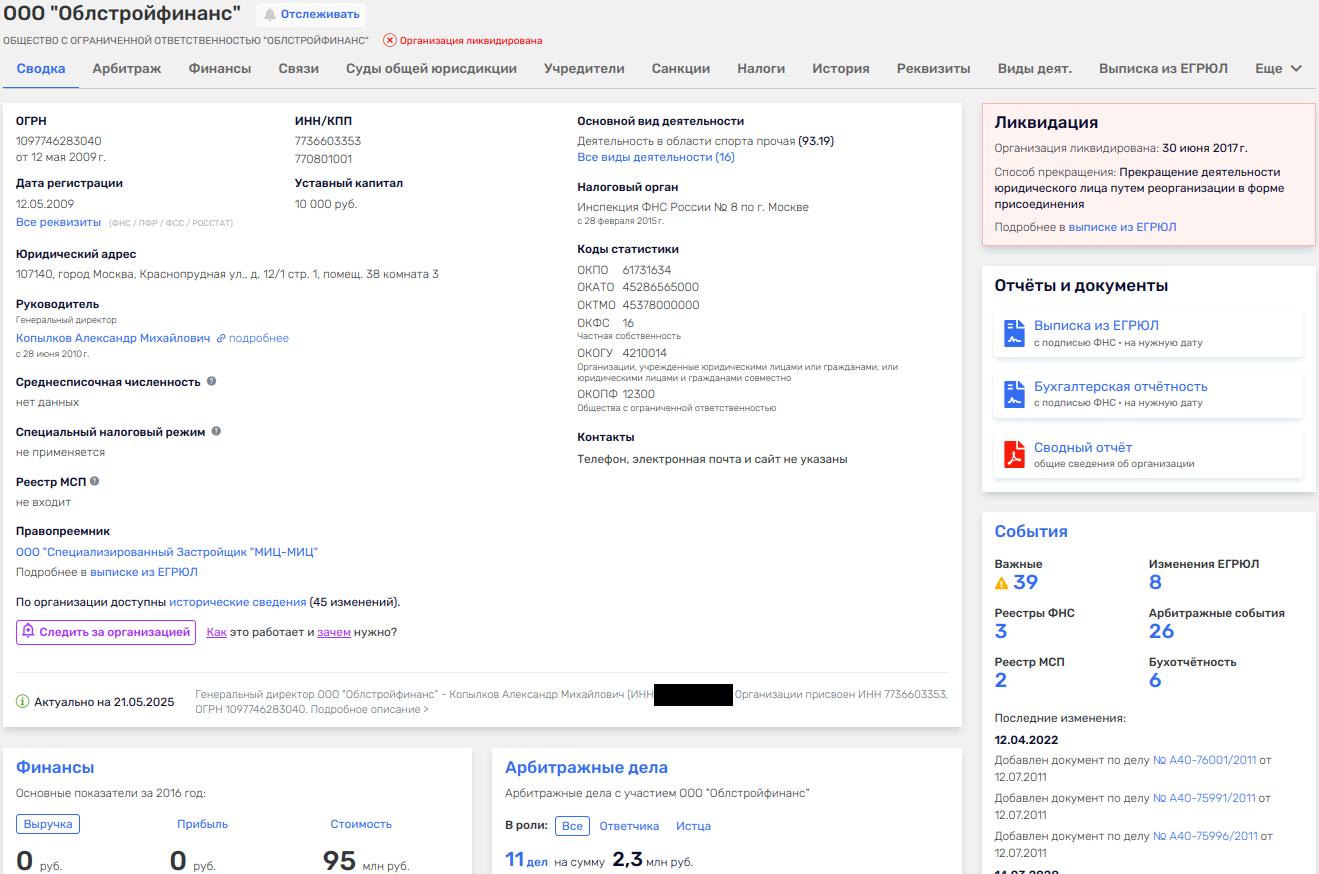The width and height of the screenshot is (1319, 874).
Task: Click Реестры ФНС count 3
Action: point(1001,631)
